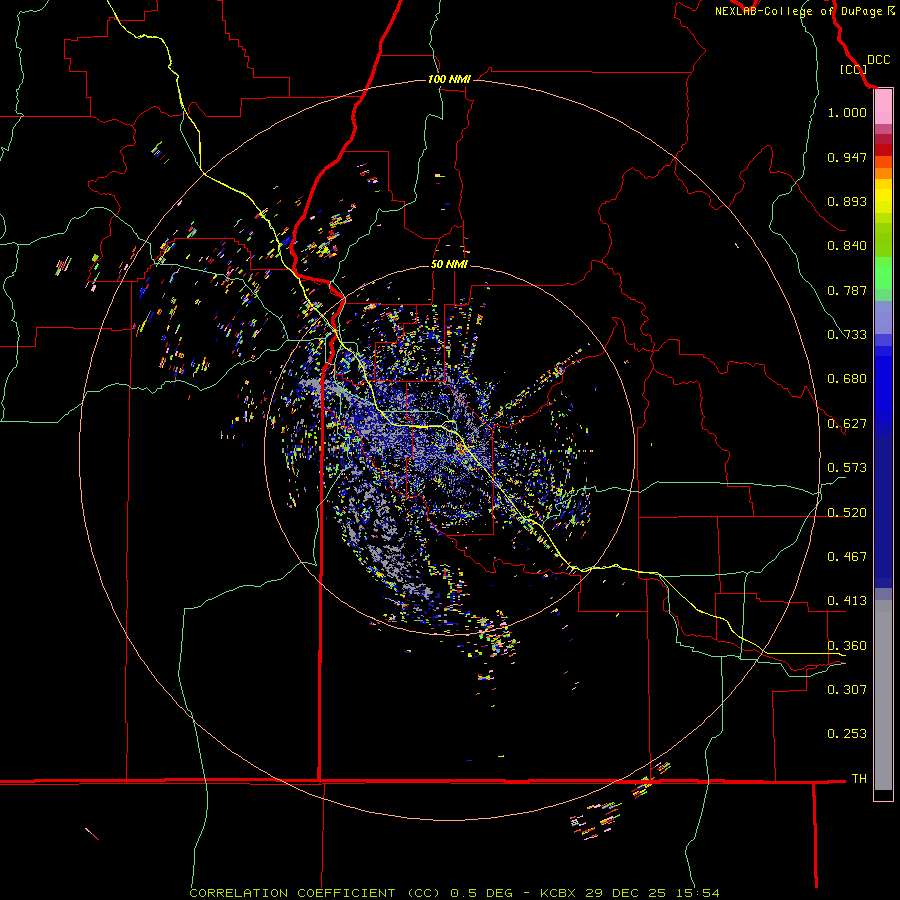900x900 pixels.
Task: Click the 100 NMI range ring label
Action: click(449, 79)
